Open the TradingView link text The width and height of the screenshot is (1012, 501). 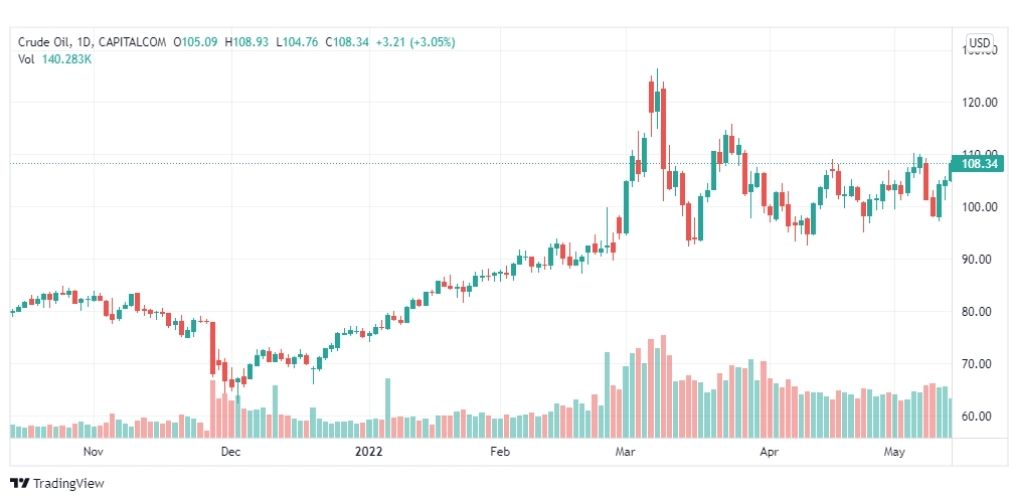(x=68, y=484)
